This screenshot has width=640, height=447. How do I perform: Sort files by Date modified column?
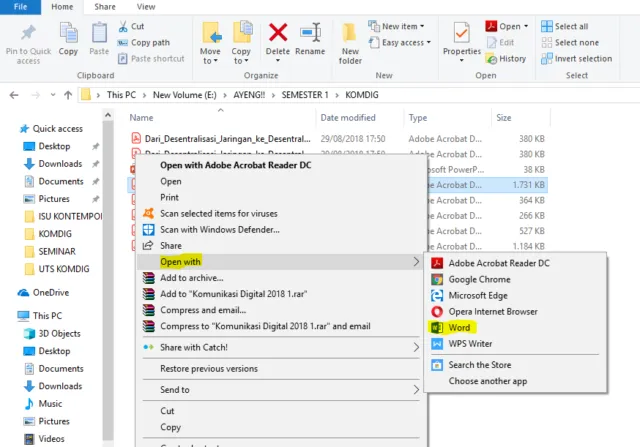click(x=348, y=118)
